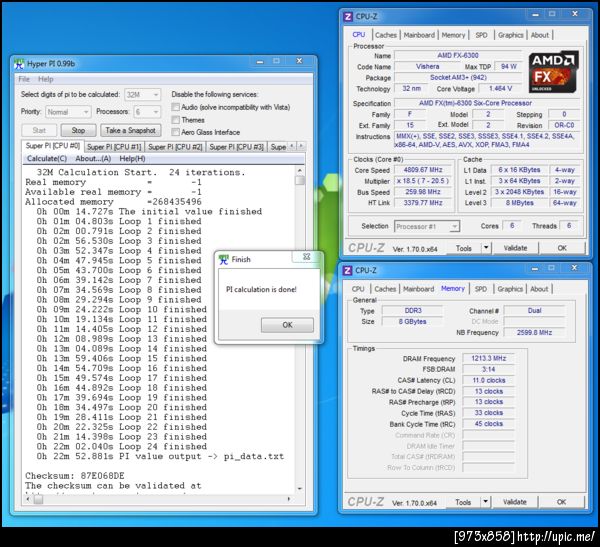
Task: Click the vertical scrollbar thumb in log
Action: (x=300, y=180)
